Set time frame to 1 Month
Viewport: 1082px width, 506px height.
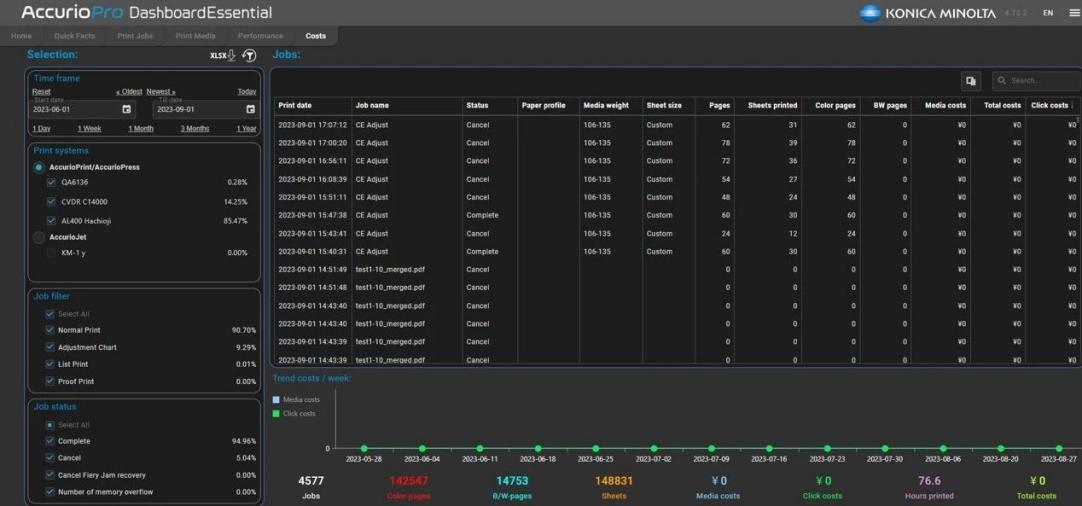(x=141, y=128)
